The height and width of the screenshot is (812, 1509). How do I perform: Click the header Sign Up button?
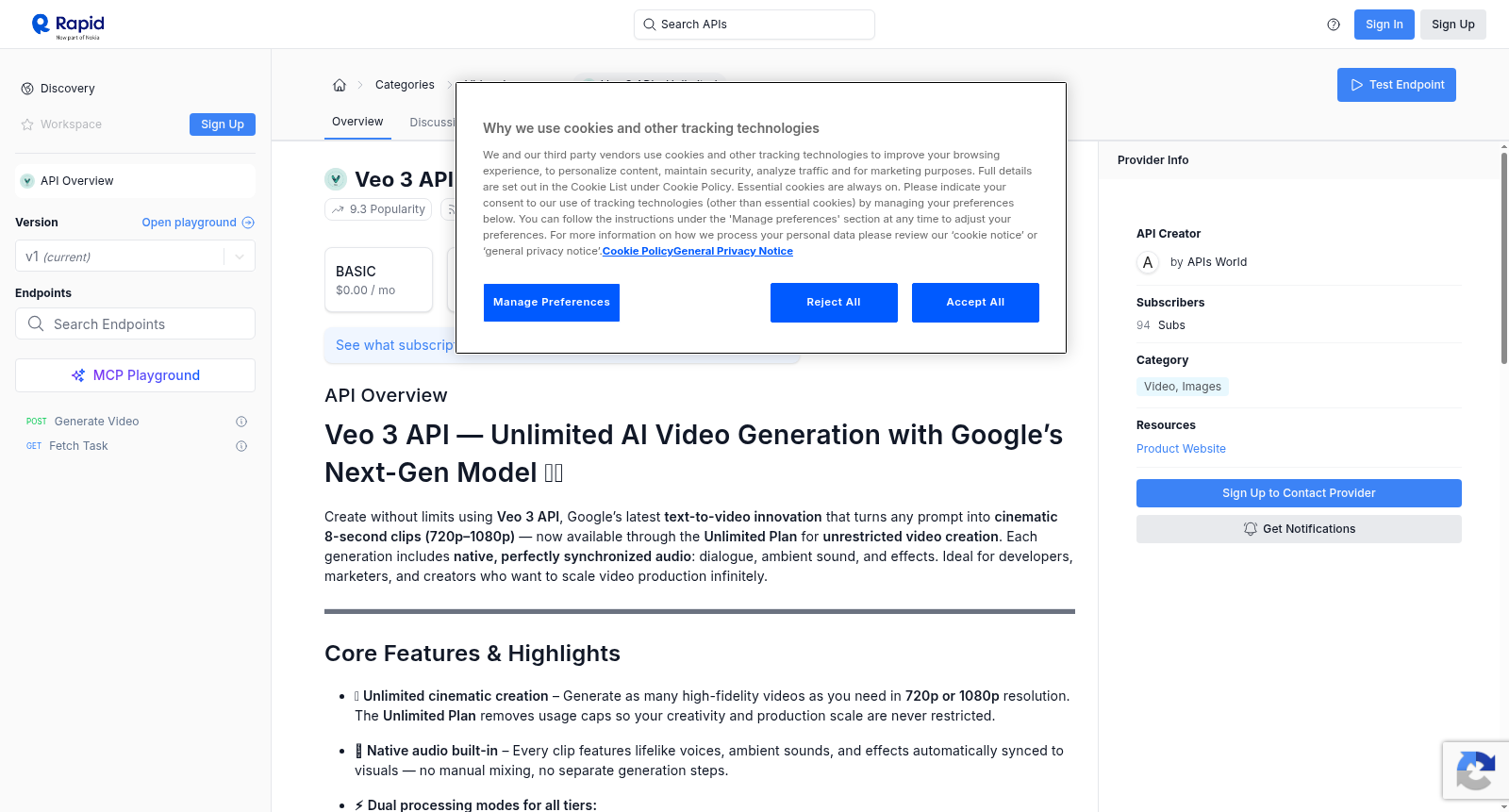(1453, 25)
